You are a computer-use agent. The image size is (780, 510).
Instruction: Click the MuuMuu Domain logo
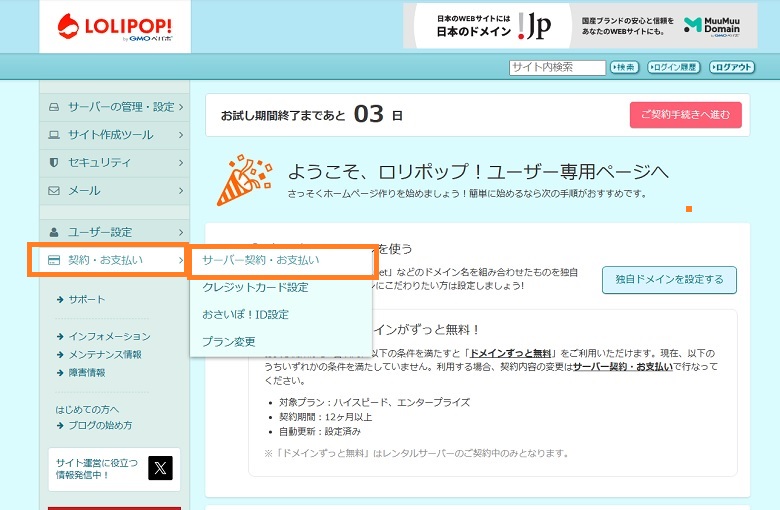711,26
